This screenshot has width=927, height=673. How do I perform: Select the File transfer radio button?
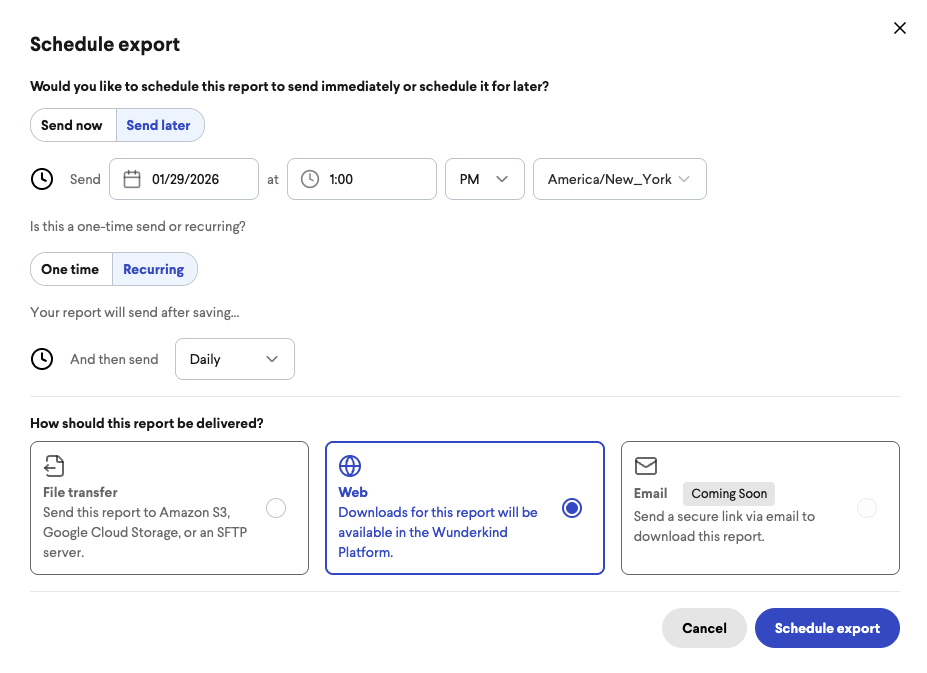[276, 508]
